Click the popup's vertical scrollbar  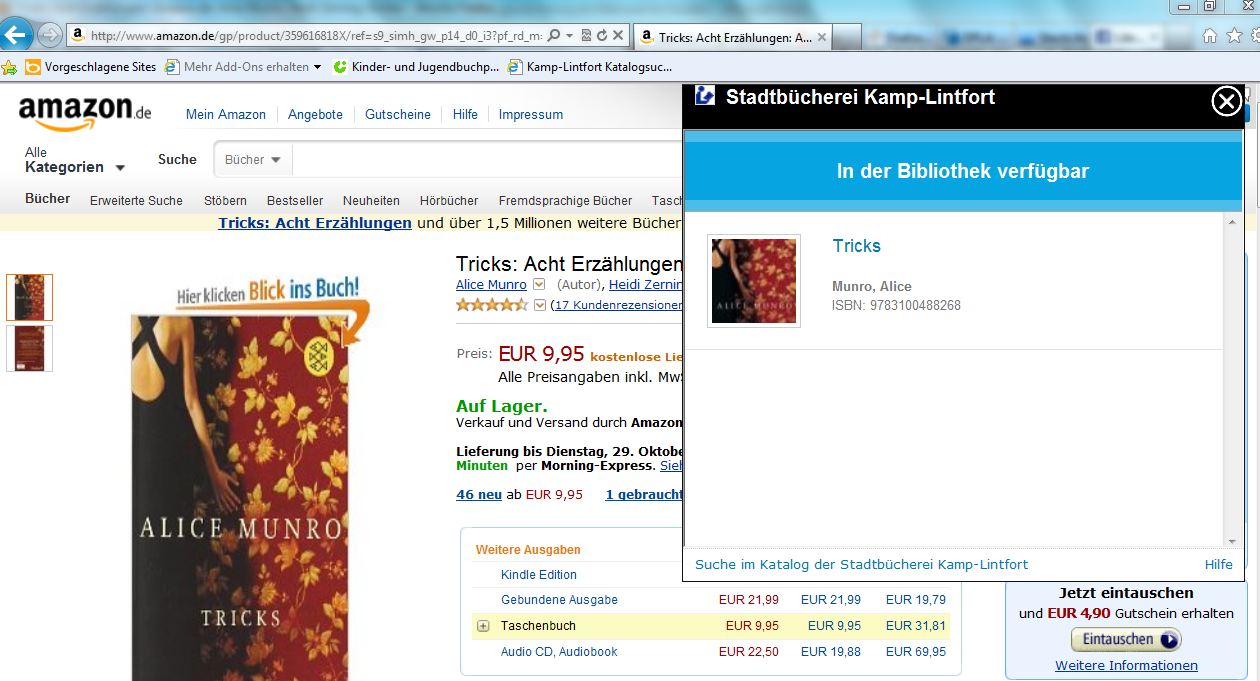point(1234,380)
